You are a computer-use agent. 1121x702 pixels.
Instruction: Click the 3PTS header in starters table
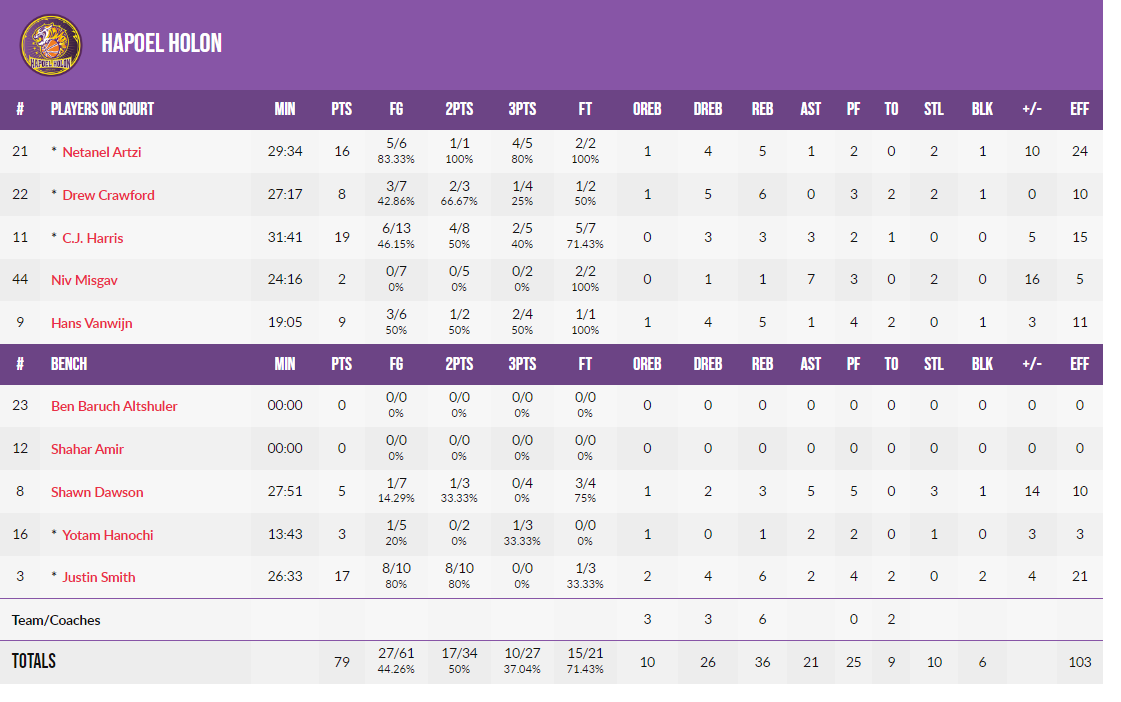(522, 109)
